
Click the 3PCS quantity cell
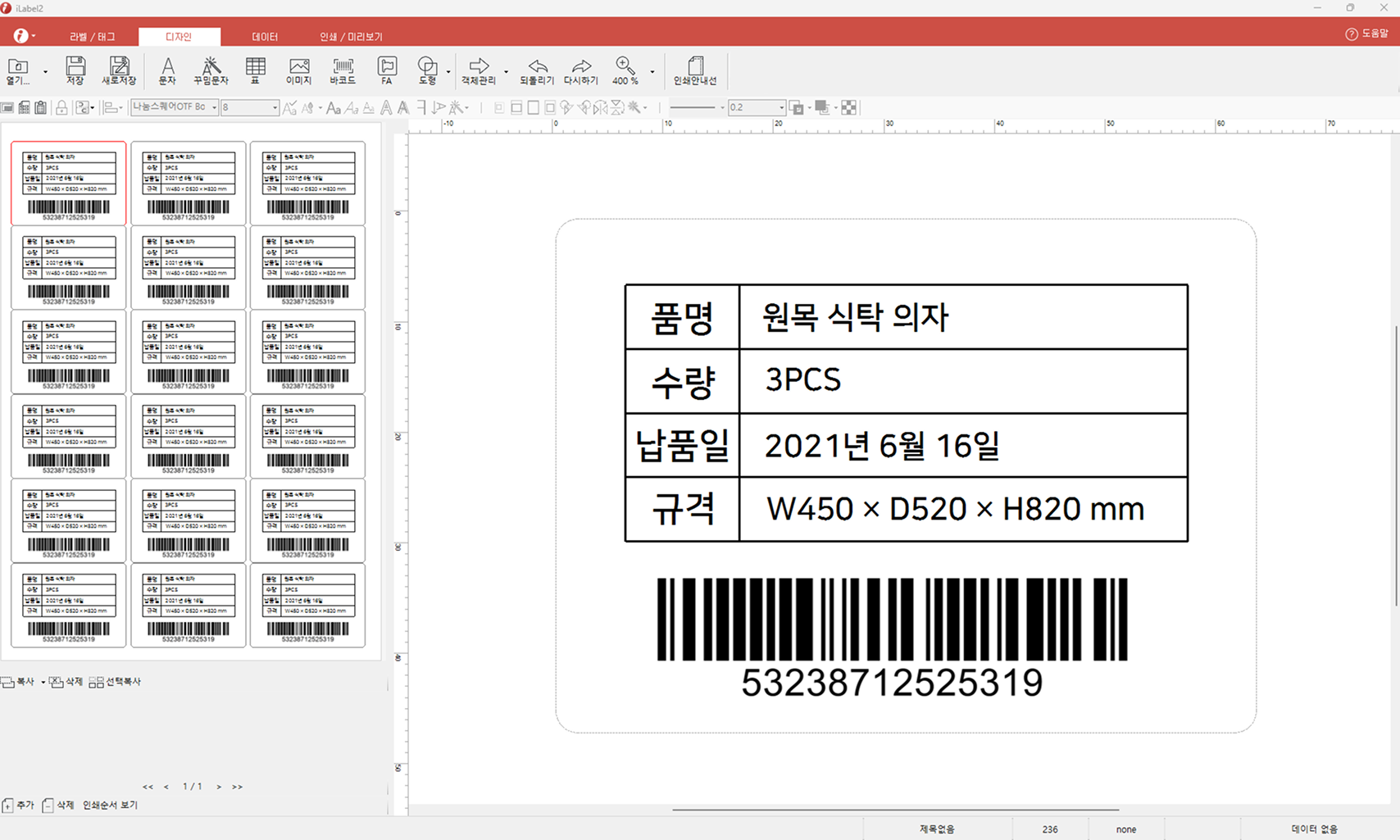(963, 381)
